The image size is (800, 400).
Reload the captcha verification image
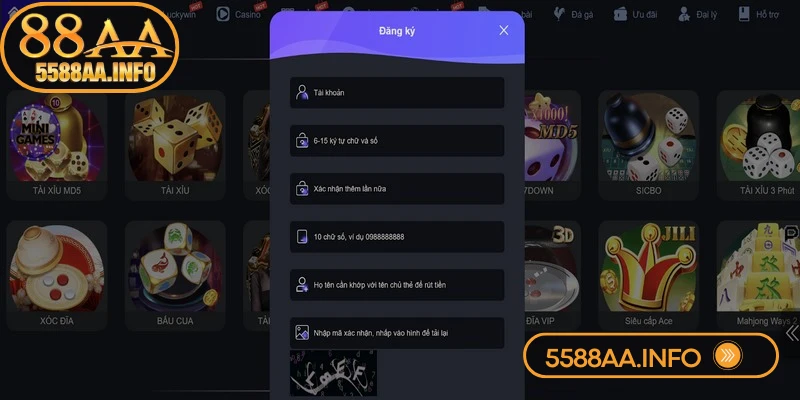click(333, 373)
